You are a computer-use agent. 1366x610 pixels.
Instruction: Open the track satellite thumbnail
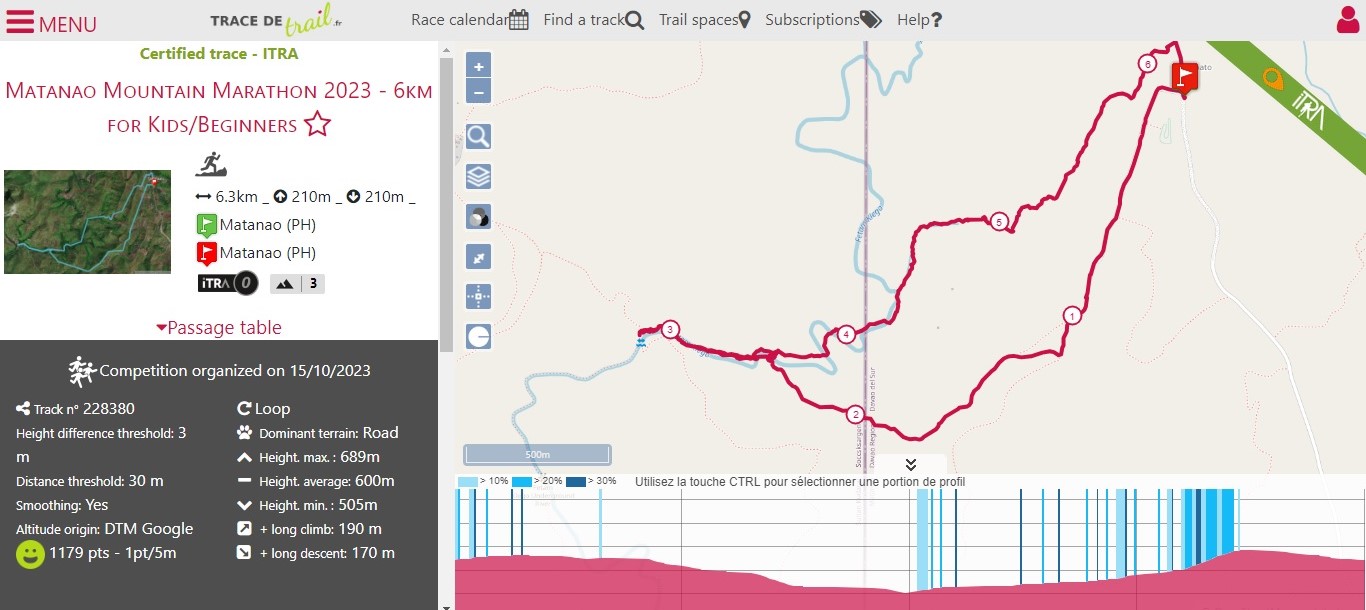pos(87,222)
